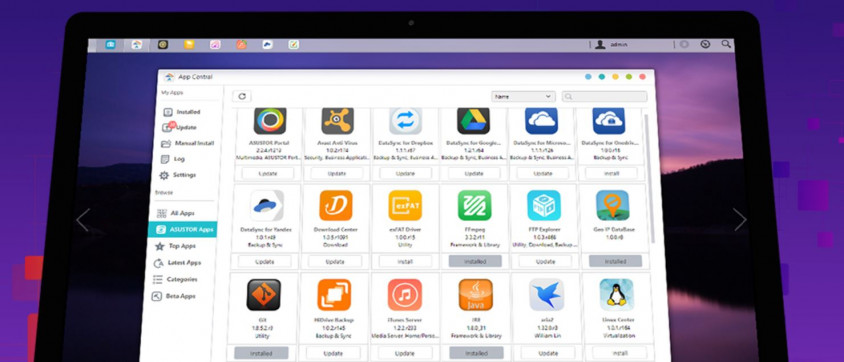Screen dimensions: 844x362
Task: Click the exFAT Driver app icon
Action: point(405,205)
